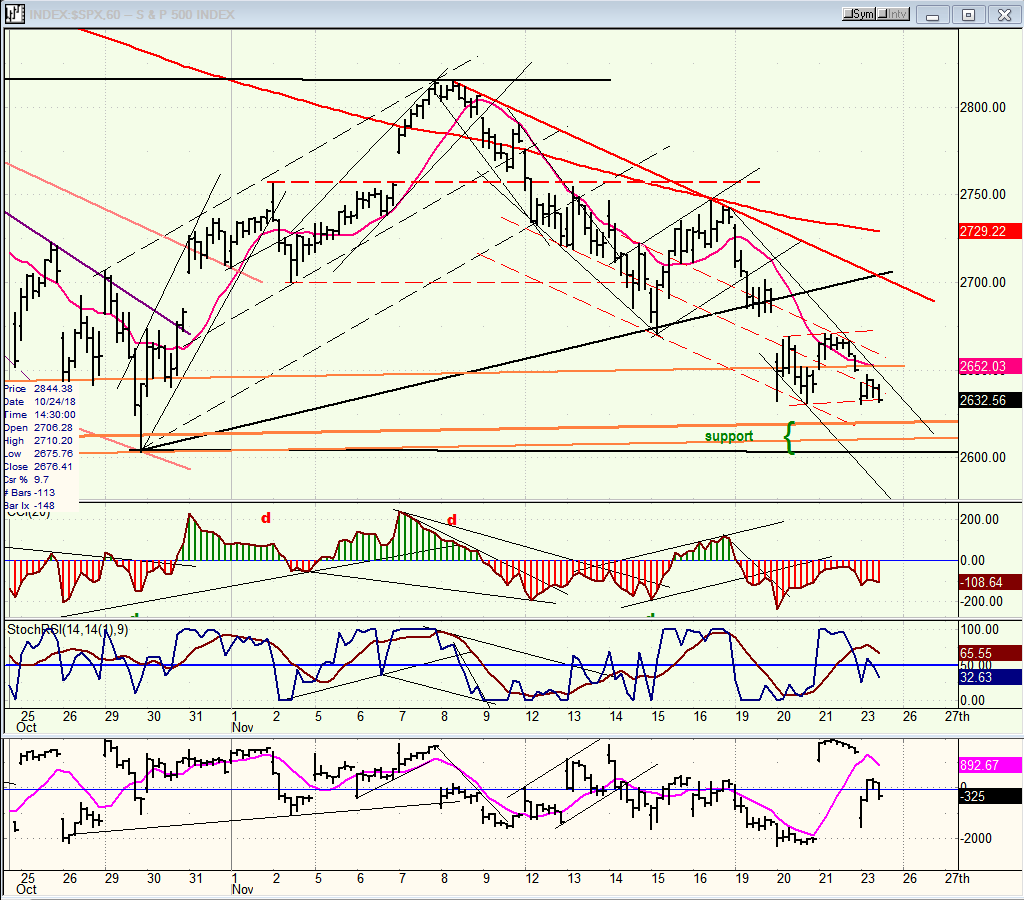
Task: Click the 2600.00 price axis label
Action: (x=982, y=457)
